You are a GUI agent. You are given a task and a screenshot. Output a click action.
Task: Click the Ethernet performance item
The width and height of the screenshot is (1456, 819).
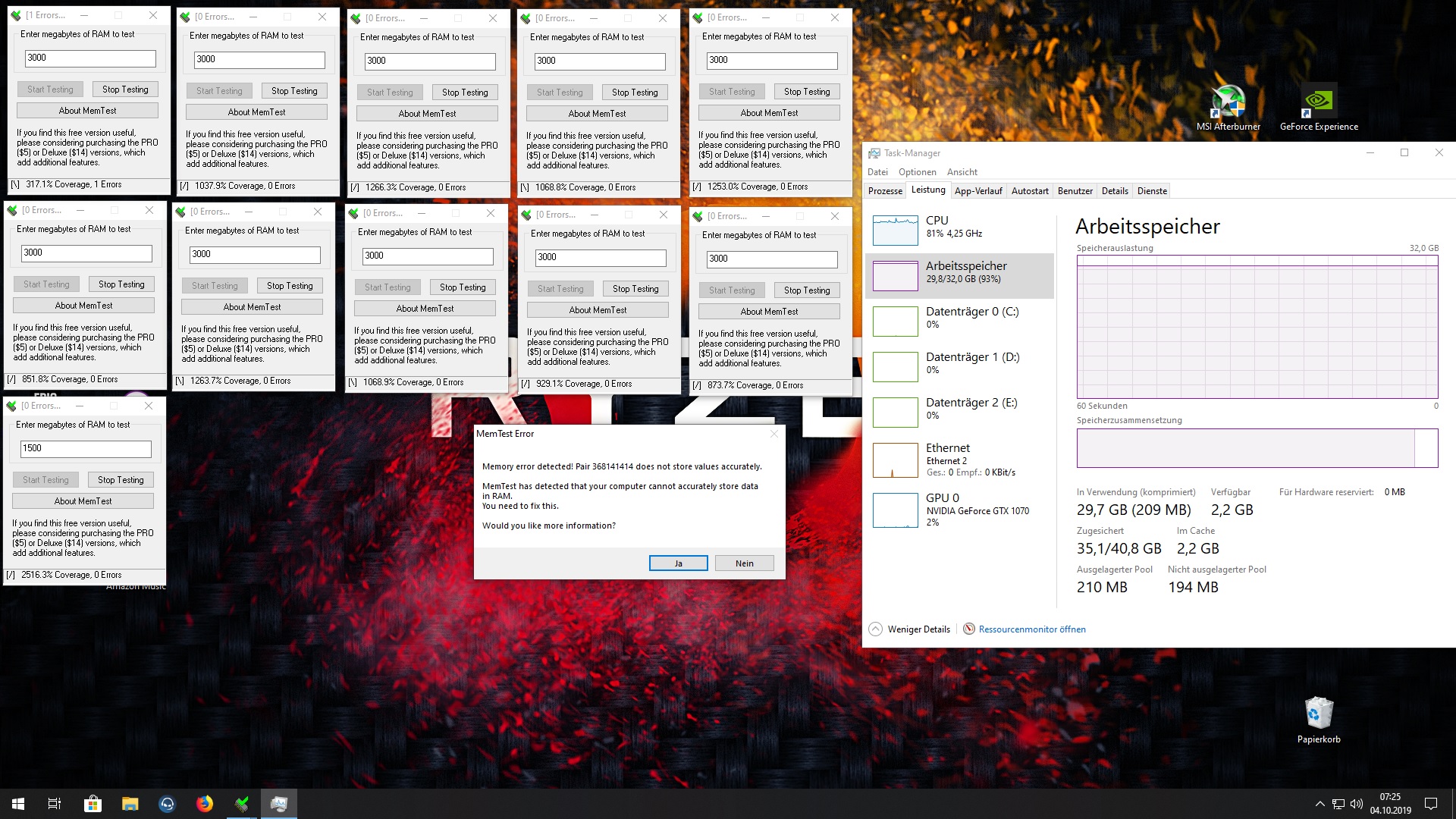(x=960, y=462)
